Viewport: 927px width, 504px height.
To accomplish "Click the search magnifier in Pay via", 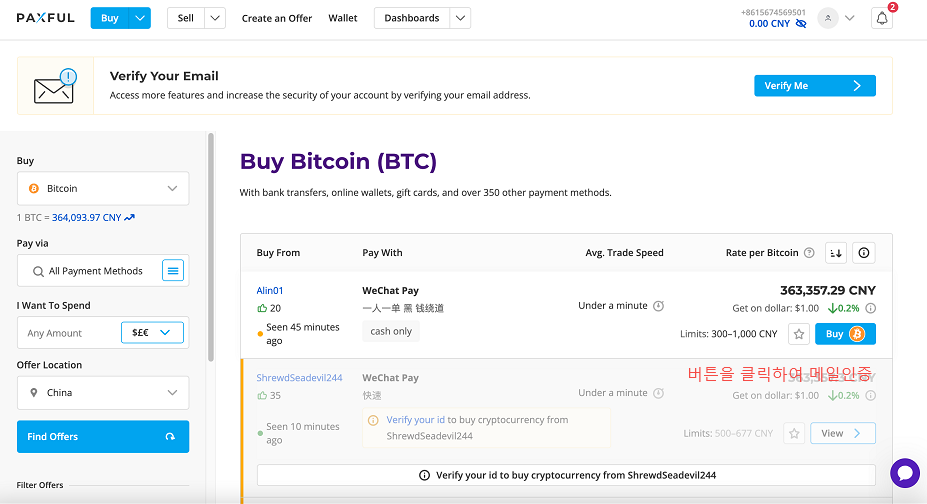I will (x=38, y=271).
